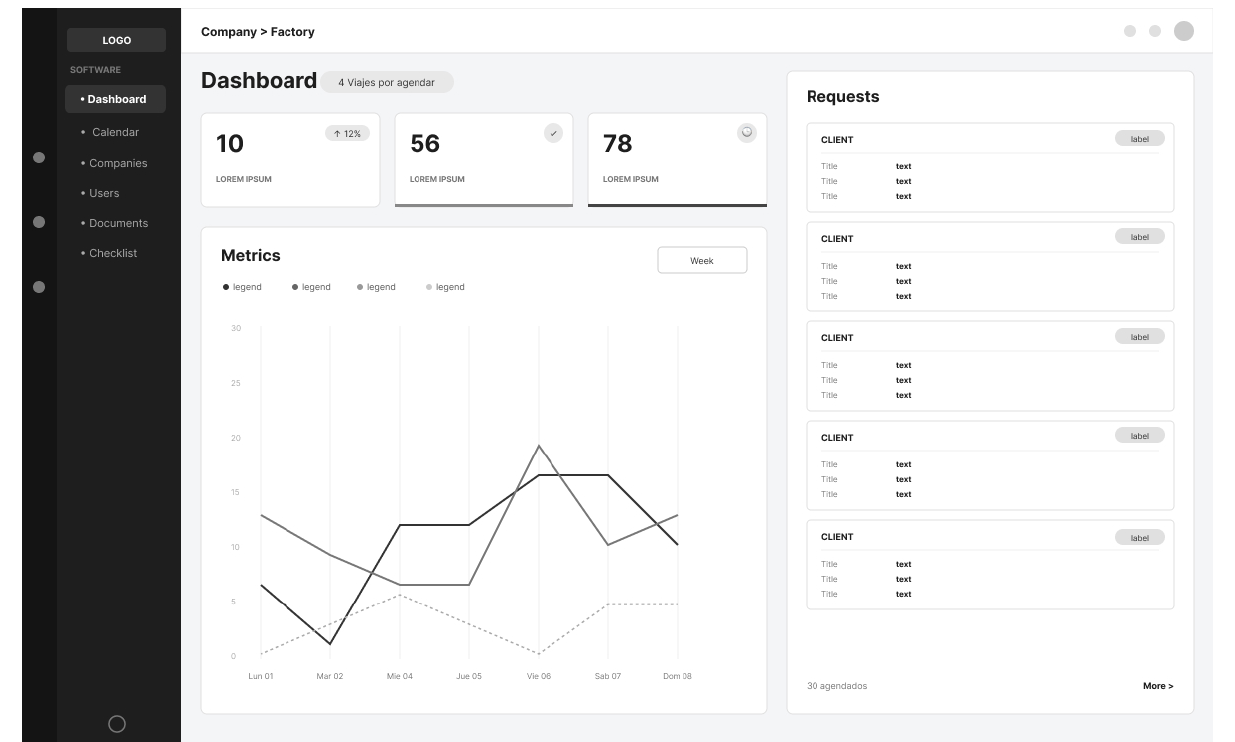1235x742 pixels.
Task: Click the check mark icon on the 56 card
Action: click(x=553, y=133)
